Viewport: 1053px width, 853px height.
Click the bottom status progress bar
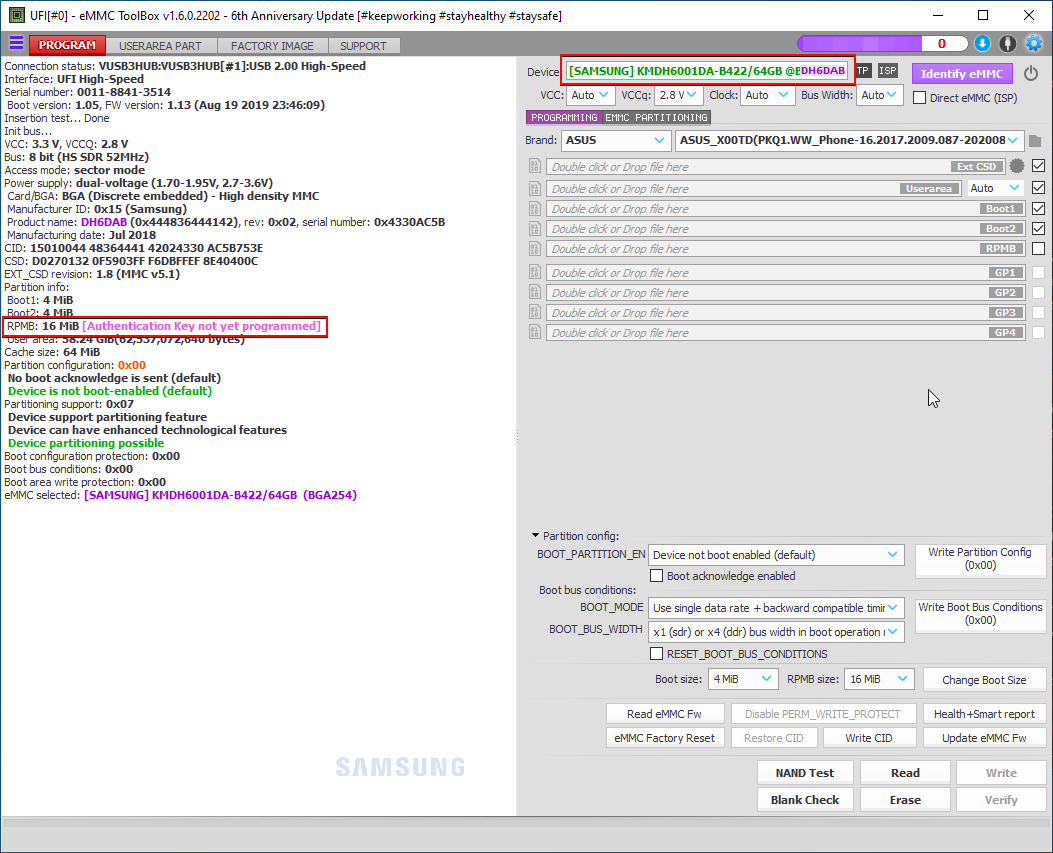click(x=526, y=822)
